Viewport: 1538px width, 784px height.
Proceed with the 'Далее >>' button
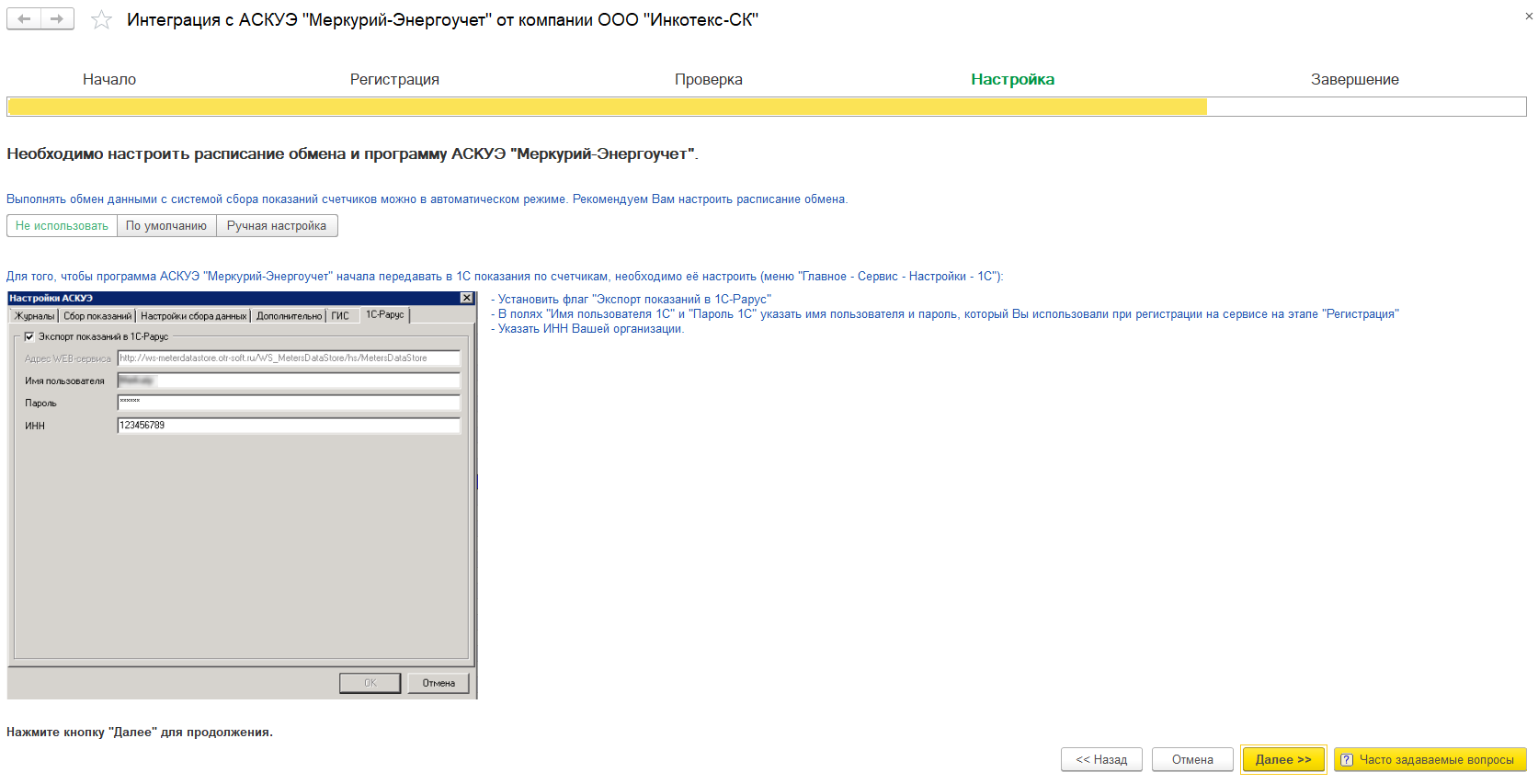[1283, 759]
